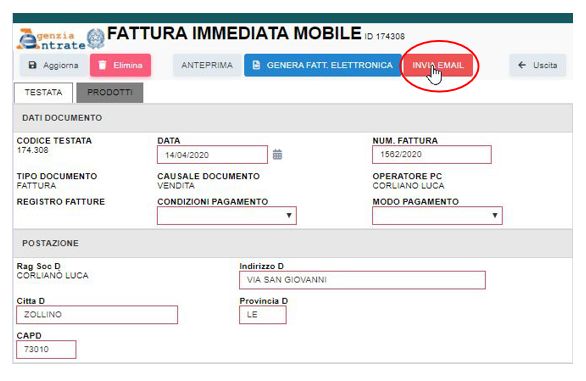
Task: Click the Aggiorna button label
Action: (61, 65)
